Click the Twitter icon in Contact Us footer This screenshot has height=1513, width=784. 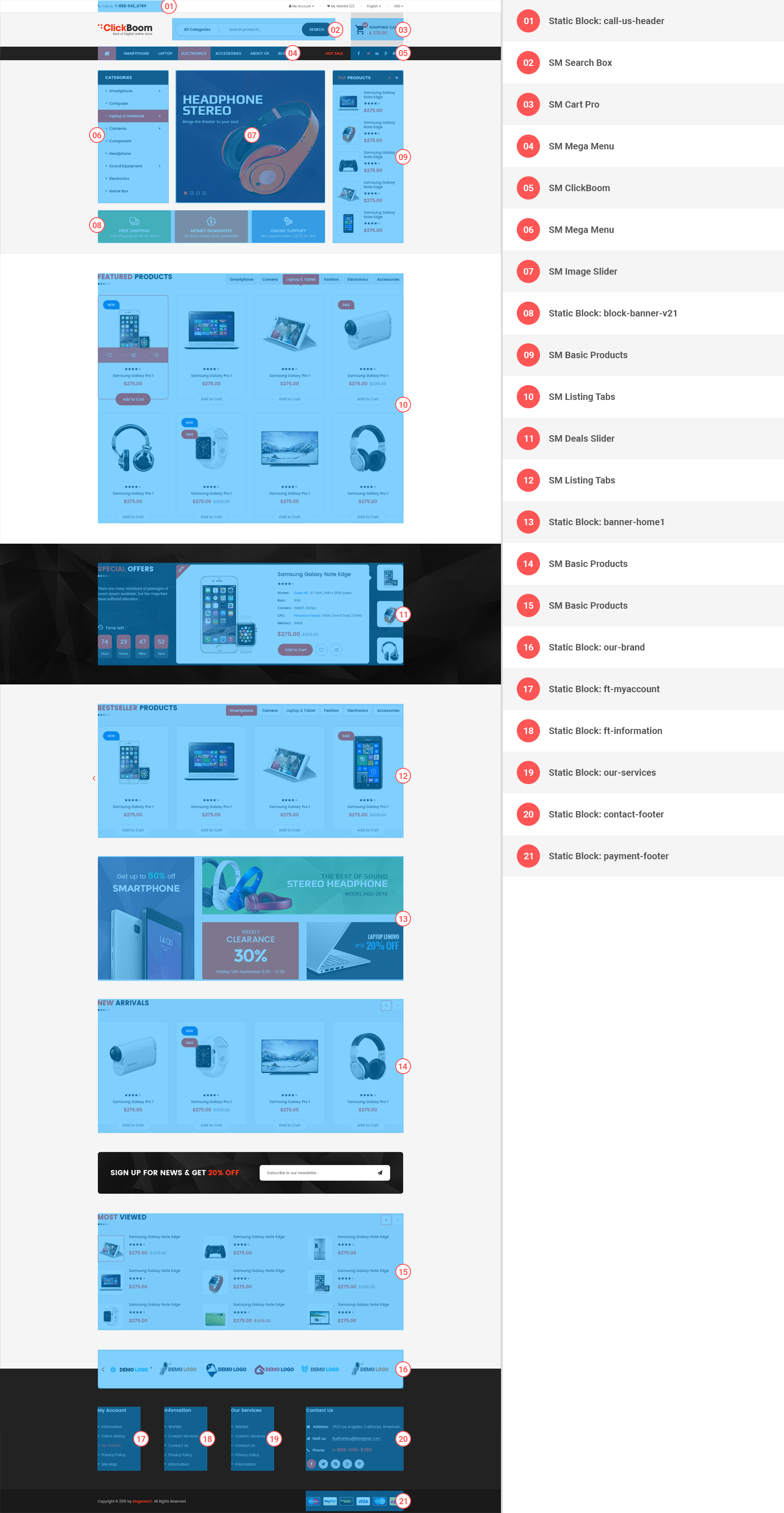(324, 1464)
